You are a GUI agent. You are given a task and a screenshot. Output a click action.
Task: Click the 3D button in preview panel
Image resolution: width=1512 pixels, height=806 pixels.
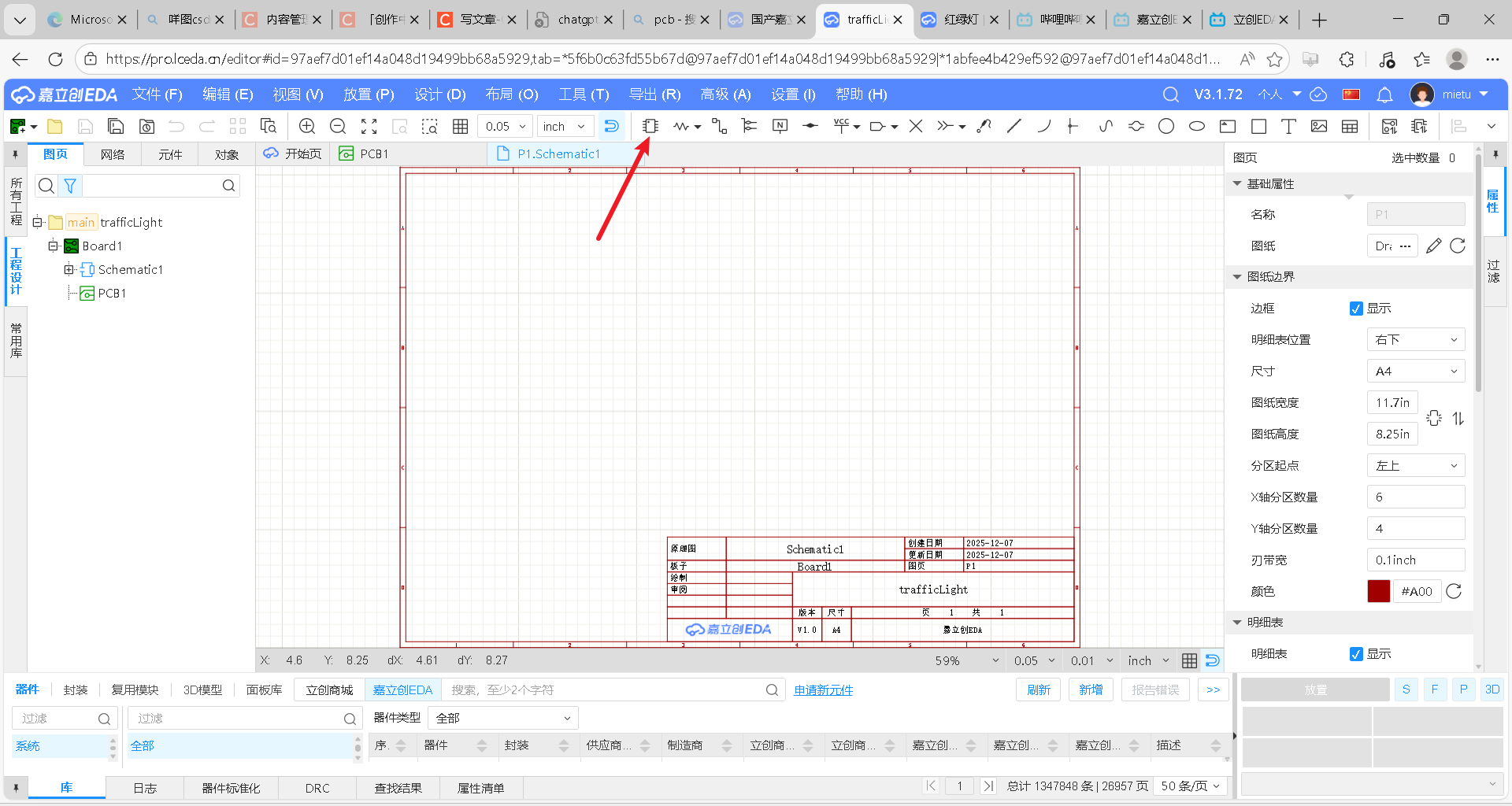click(x=1492, y=690)
